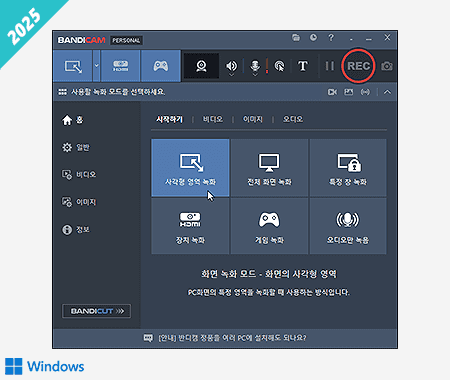Choose 특정 창 녹화 tile
Image resolution: width=450 pixels, height=380 pixels.
348,168
